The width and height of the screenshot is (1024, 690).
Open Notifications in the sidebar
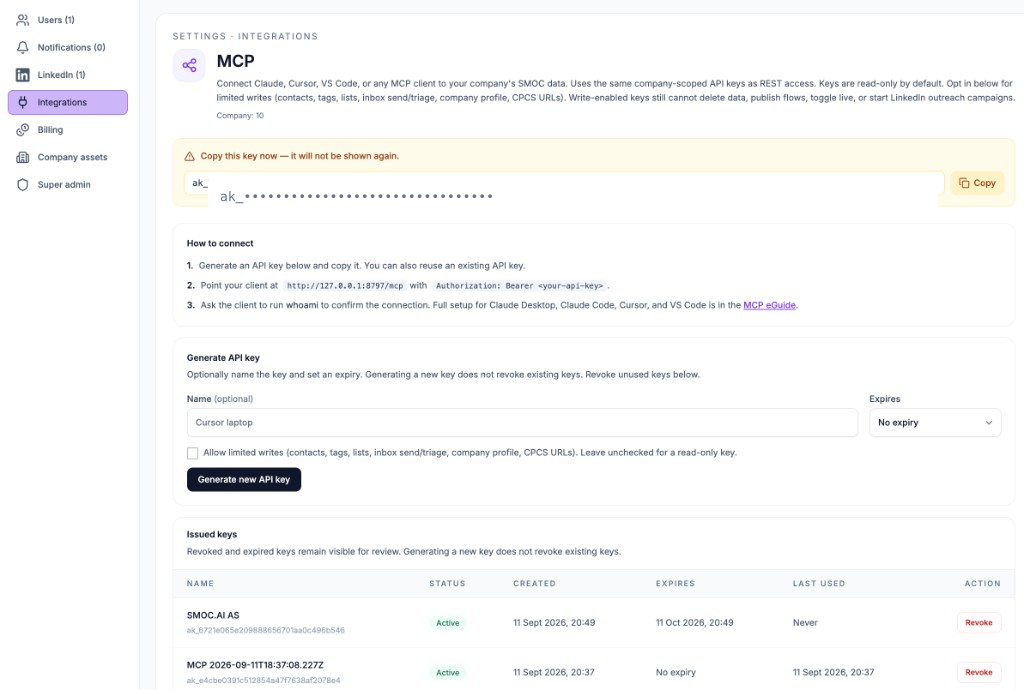(68, 48)
